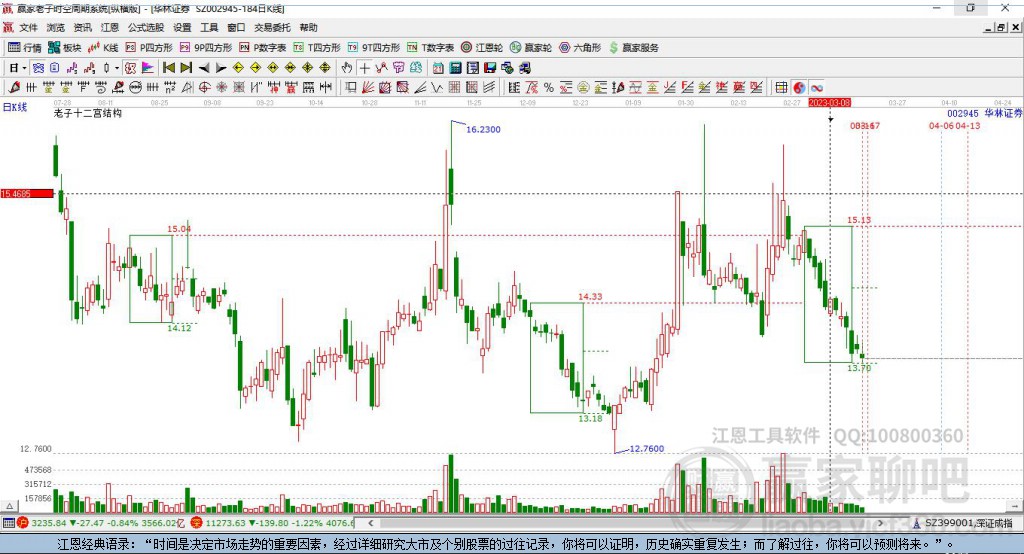The height and width of the screenshot is (554, 1024).
Task: Click the 9P四方形 toolbar button
Action: pos(206,48)
